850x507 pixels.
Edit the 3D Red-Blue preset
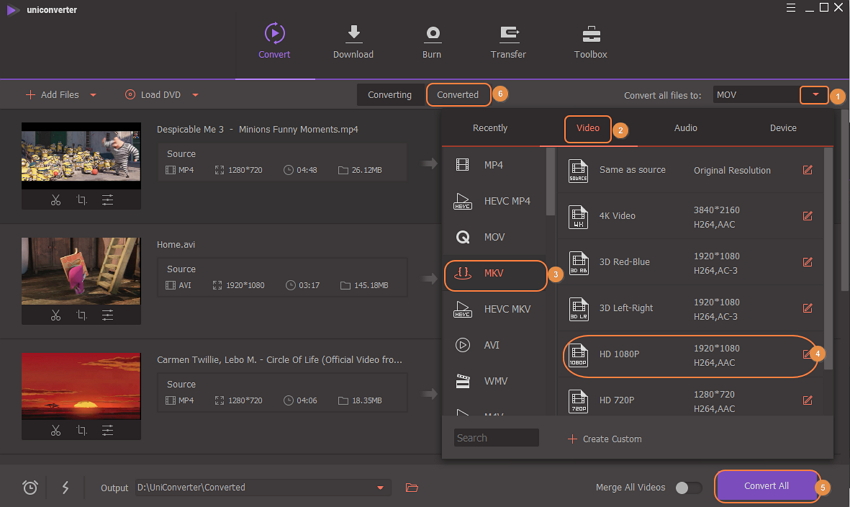[x=807, y=262]
